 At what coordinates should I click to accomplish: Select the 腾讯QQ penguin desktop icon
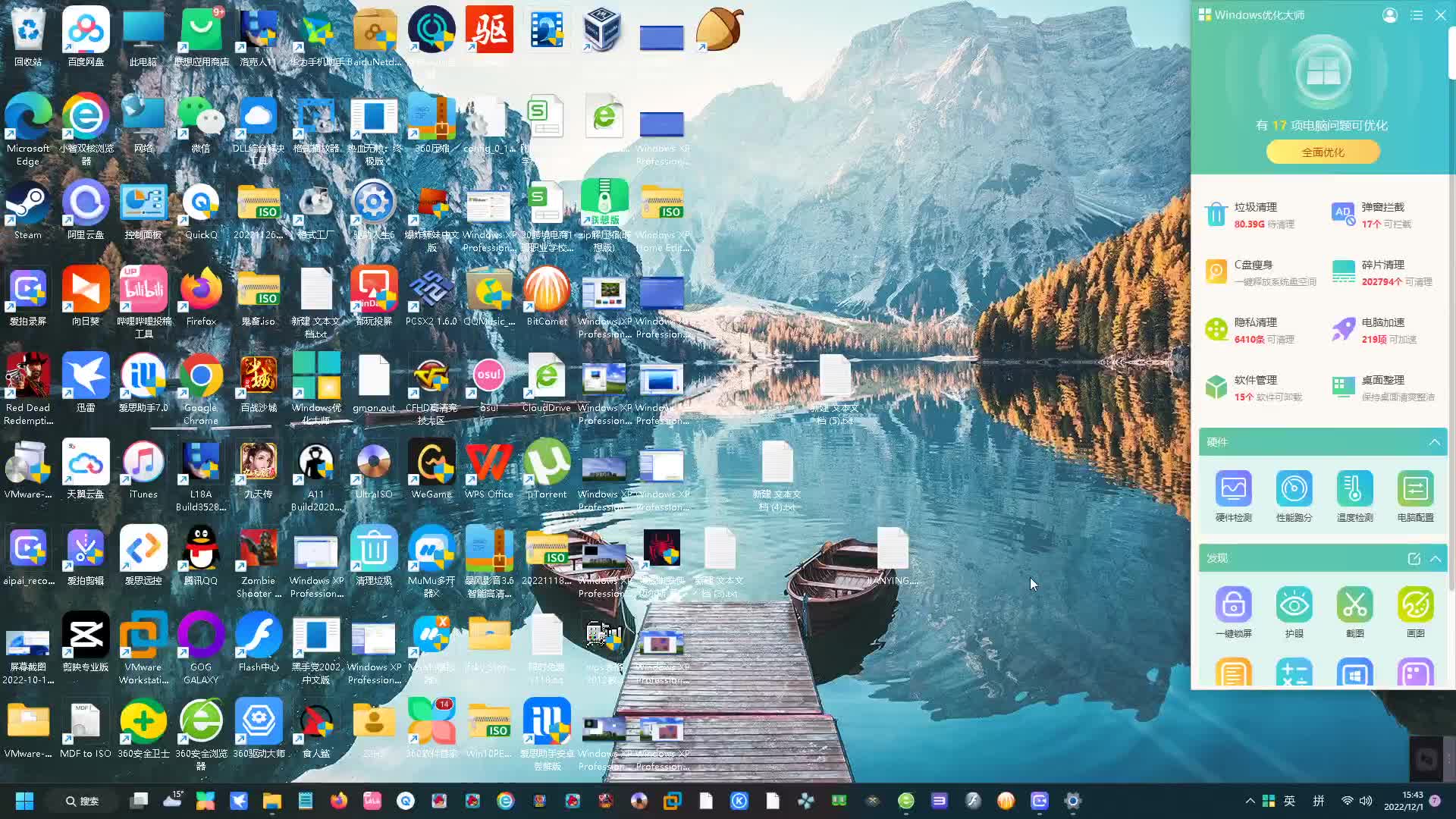coord(201,557)
